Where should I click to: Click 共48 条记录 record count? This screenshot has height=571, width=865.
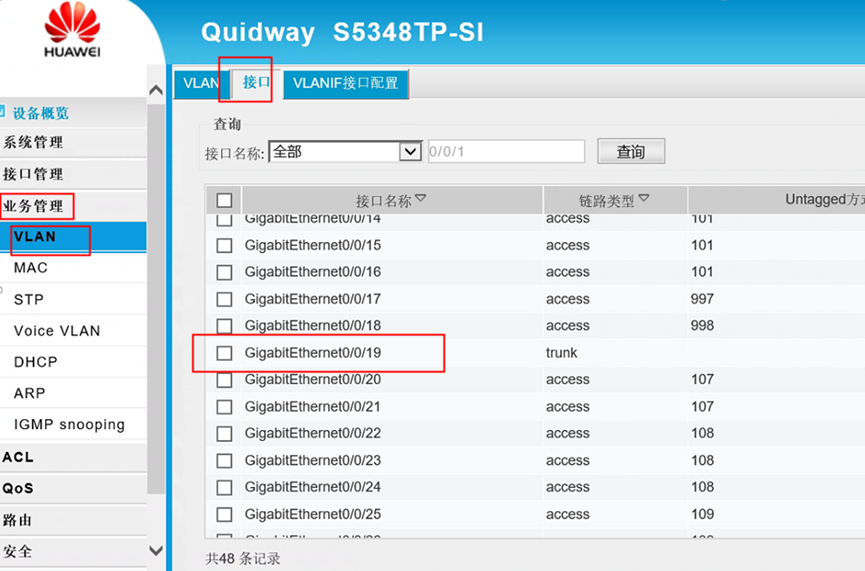coord(243,558)
